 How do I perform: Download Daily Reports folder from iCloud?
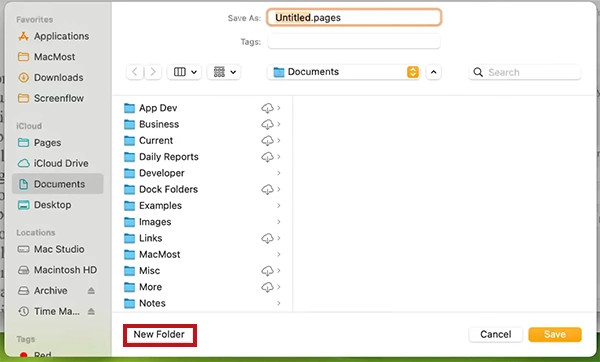point(267,157)
